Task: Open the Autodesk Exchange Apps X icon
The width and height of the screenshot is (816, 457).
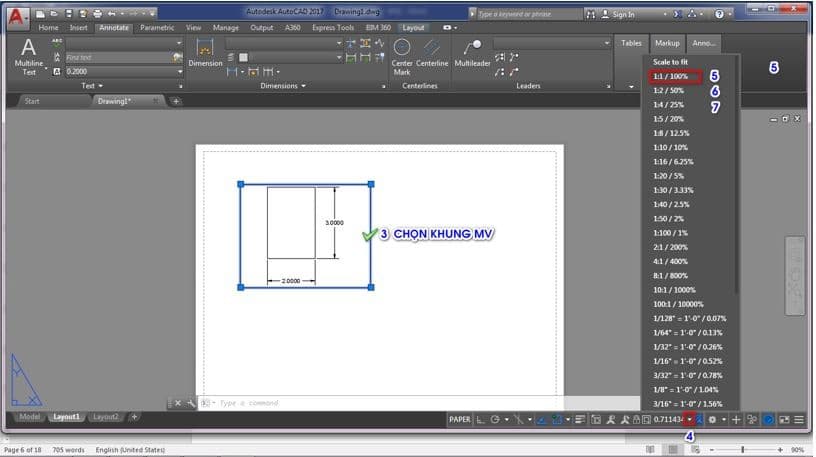Action: click(x=678, y=14)
